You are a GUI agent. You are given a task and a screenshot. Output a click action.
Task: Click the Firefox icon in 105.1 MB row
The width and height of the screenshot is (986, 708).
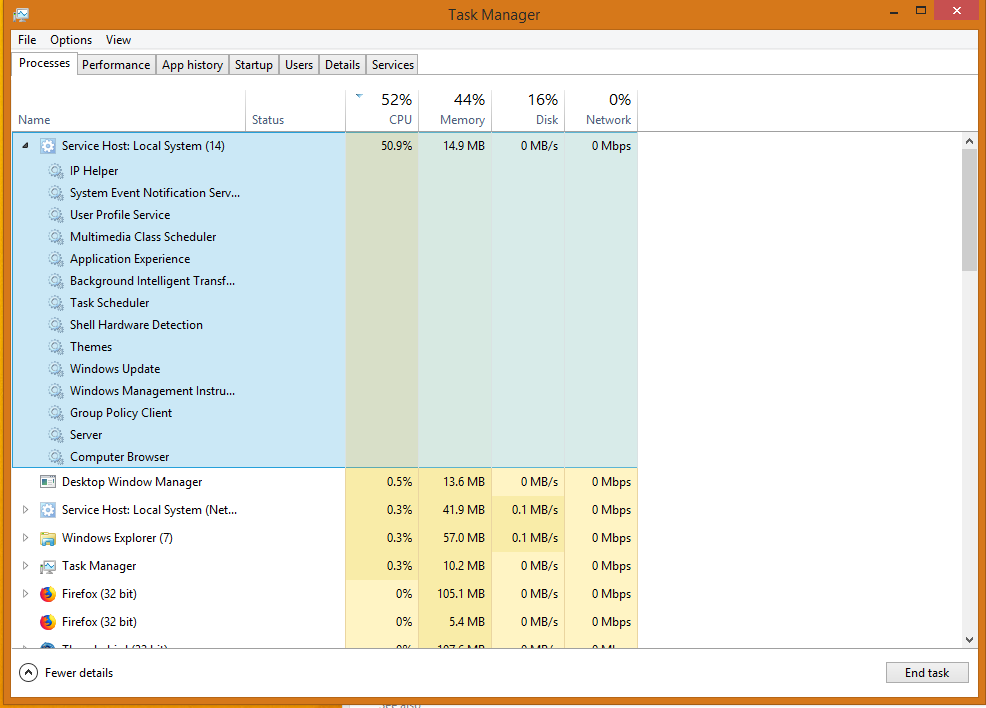47,594
